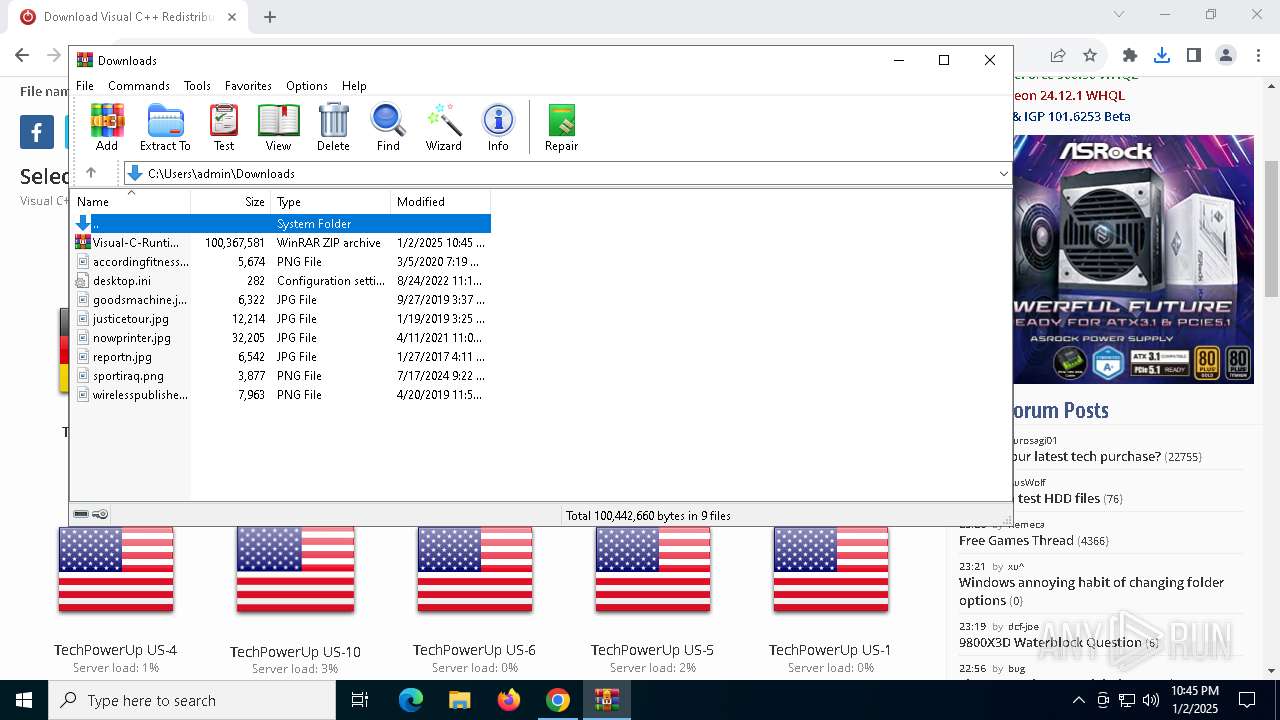The height and width of the screenshot is (720, 1280).
Task: Click the Info toolbar icon
Action: [x=498, y=127]
